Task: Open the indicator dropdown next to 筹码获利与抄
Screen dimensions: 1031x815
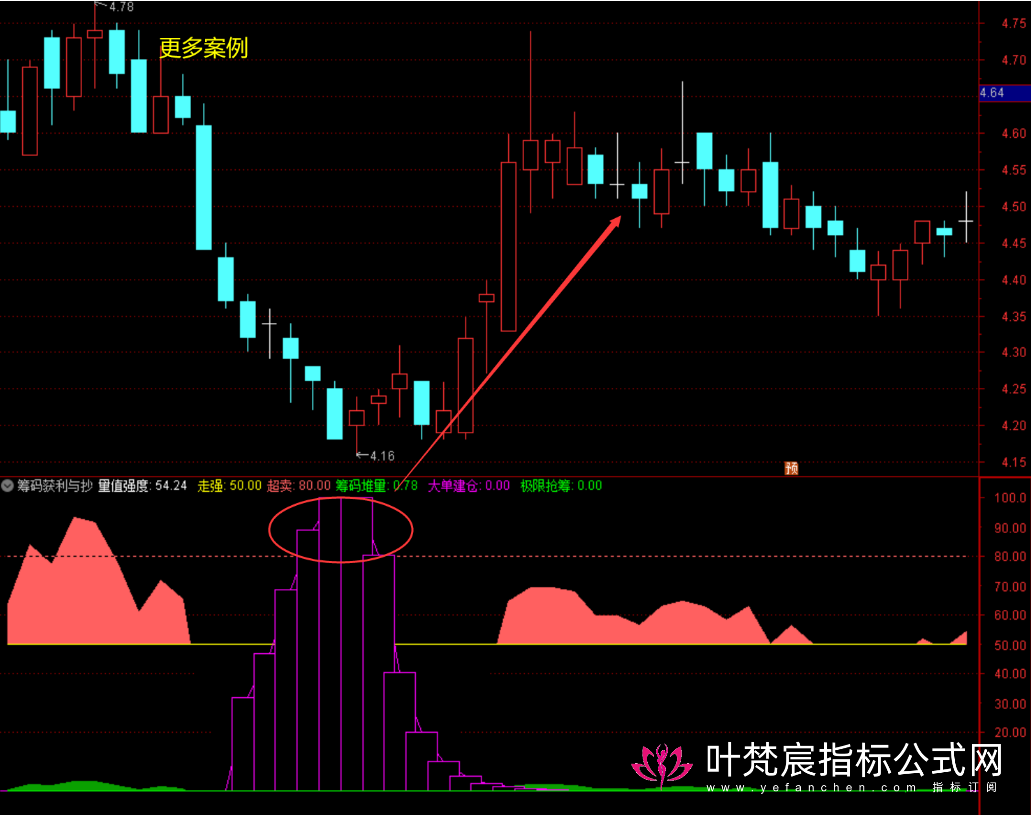Action: coord(7,486)
